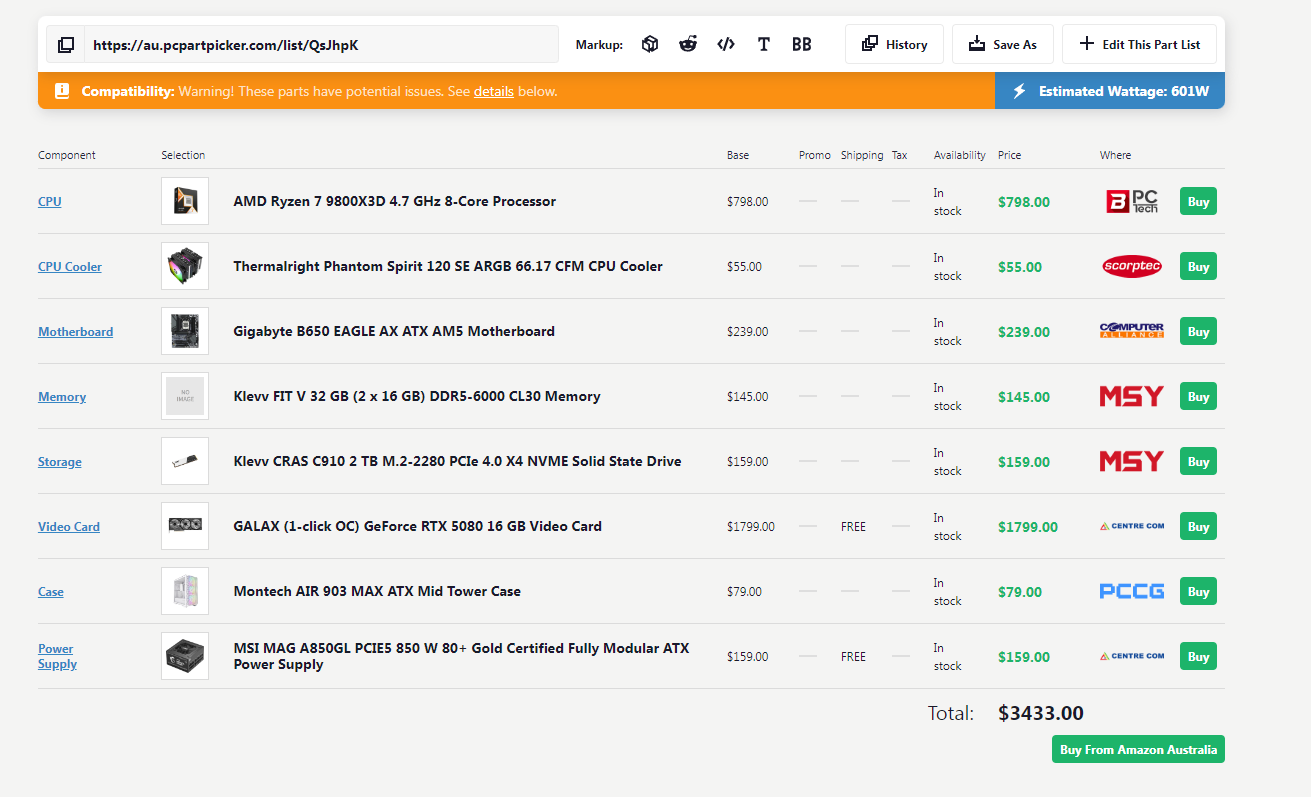The height and width of the screenshot is (797, 1311).
Task: Open Gigabyte B650 EAGLE AX product name
Action: tap(394, 331)
